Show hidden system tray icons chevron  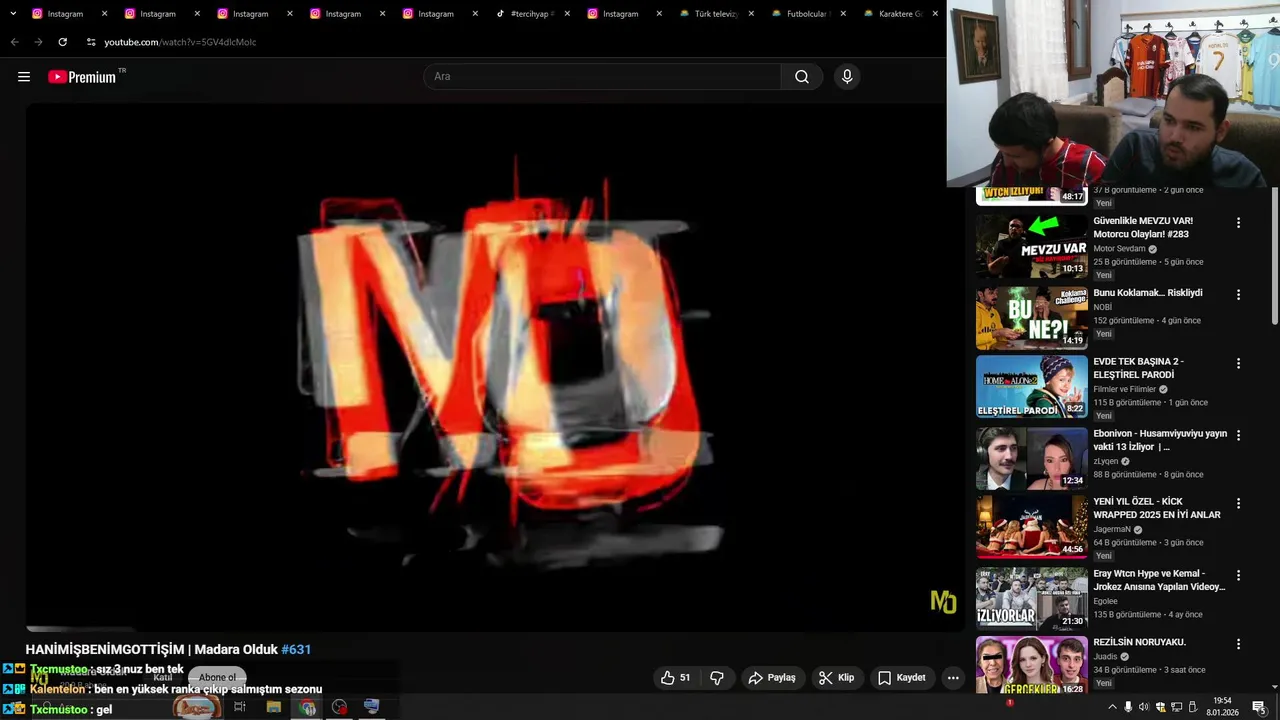(x=1112, y=707)
